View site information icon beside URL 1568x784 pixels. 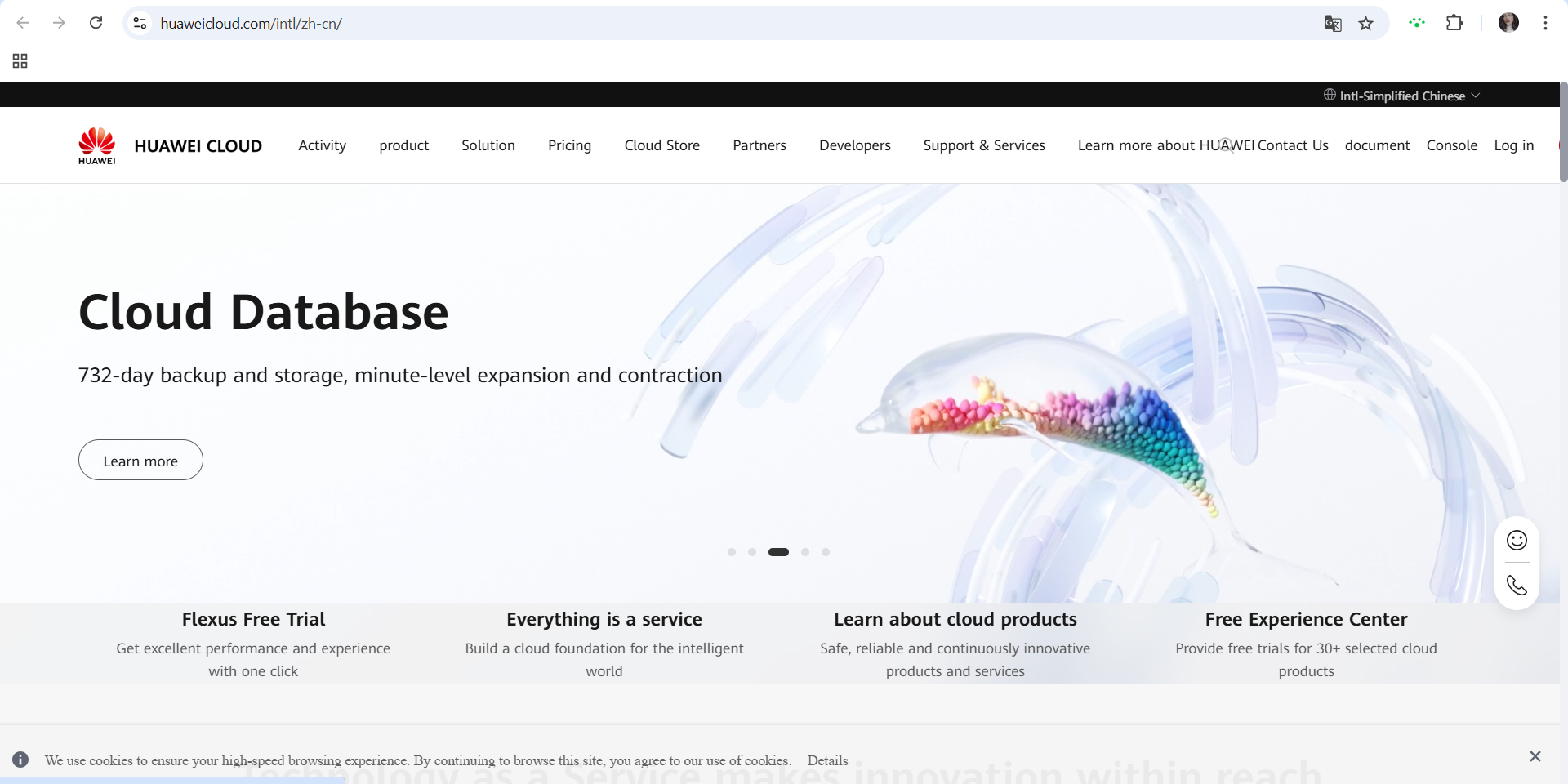pyautogui.click(x=140, y=24)
